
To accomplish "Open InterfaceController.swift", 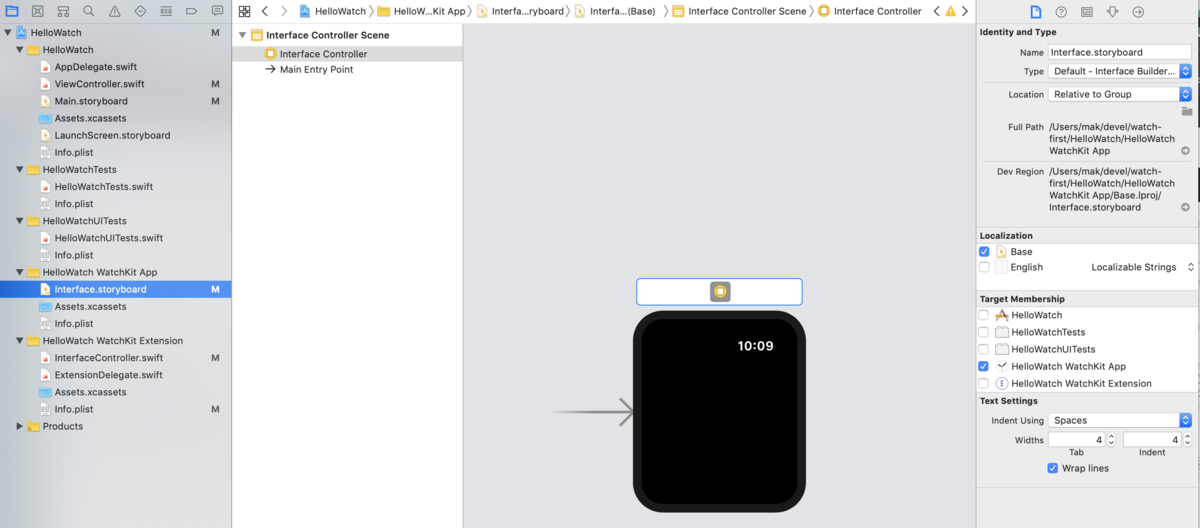I will [x=109, y=358].
